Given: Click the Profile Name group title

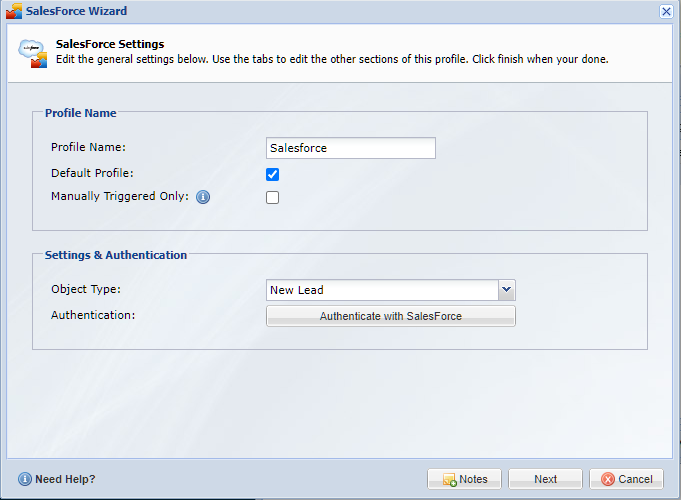Looking at the screenshot, I should click(81, 113).
